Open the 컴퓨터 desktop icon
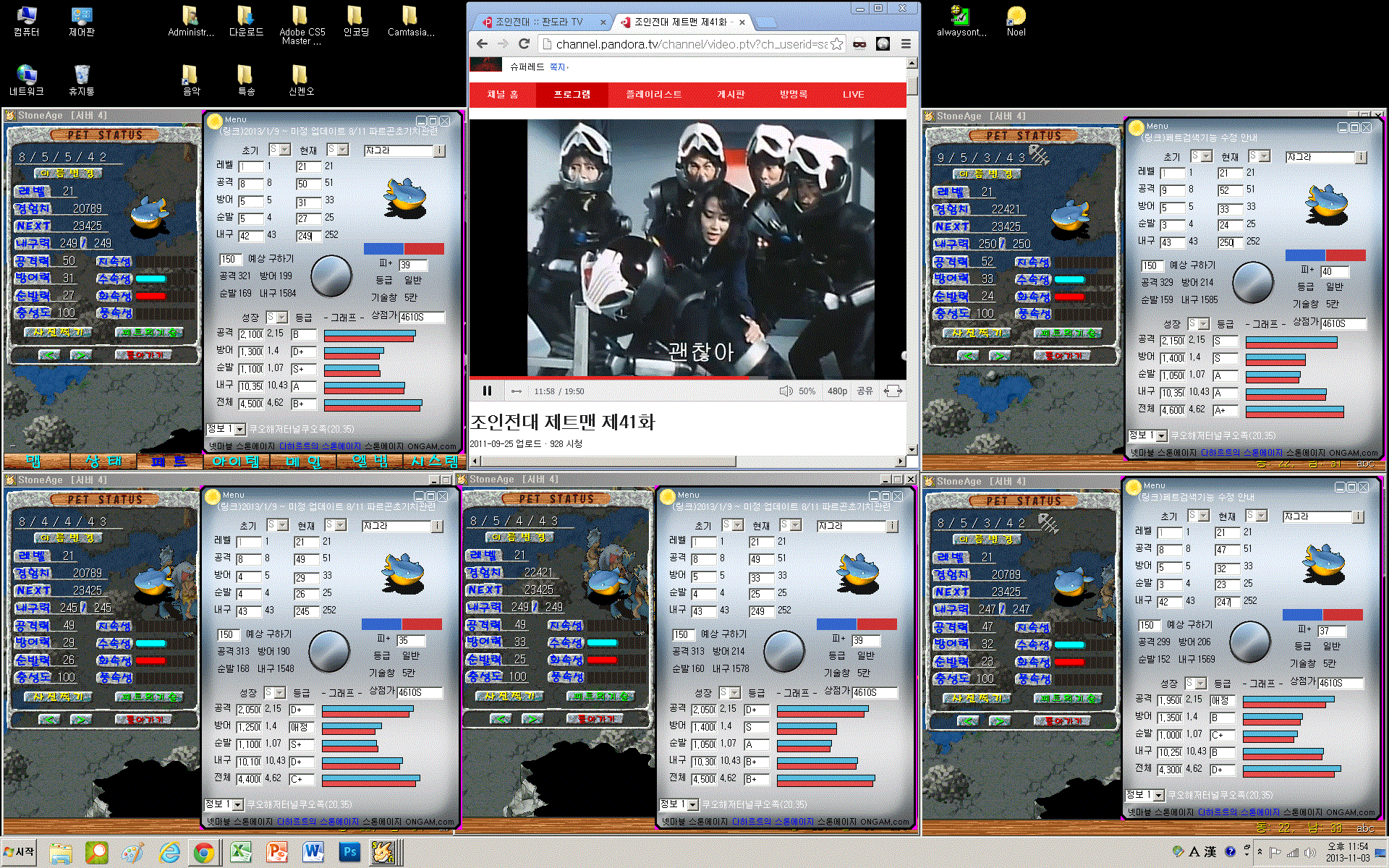Image resolution: width=1389 pixels, height=868 pixels. pos(26,21)
